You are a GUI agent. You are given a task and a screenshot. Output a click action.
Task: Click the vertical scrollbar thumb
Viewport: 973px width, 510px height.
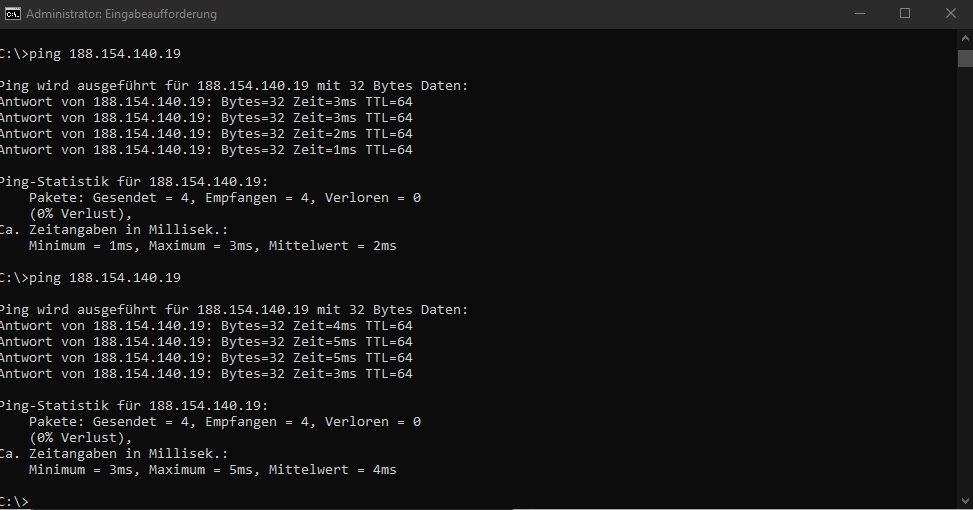point(965,56)
